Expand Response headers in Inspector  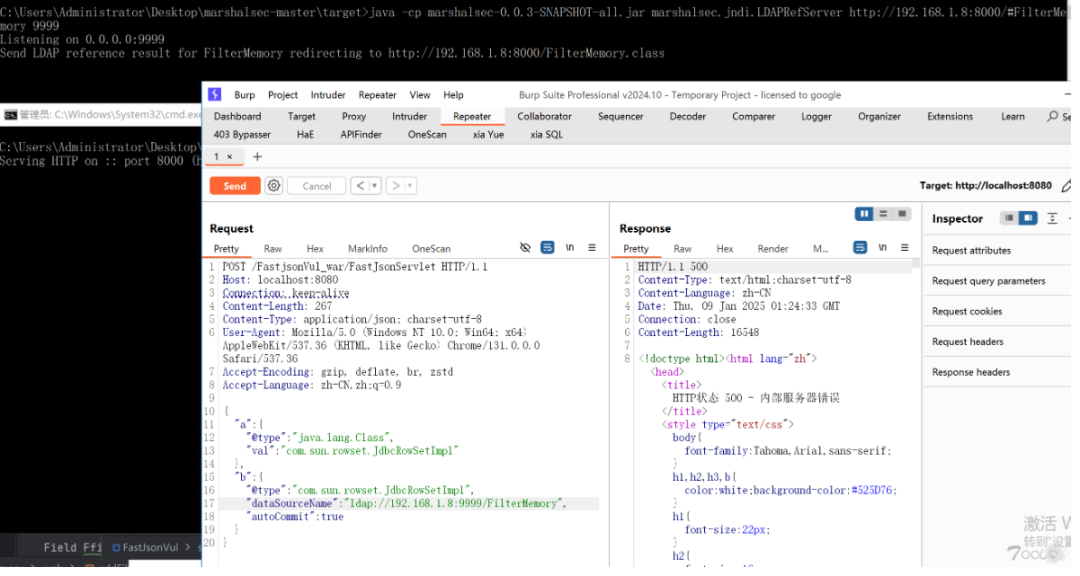[997, 372]
